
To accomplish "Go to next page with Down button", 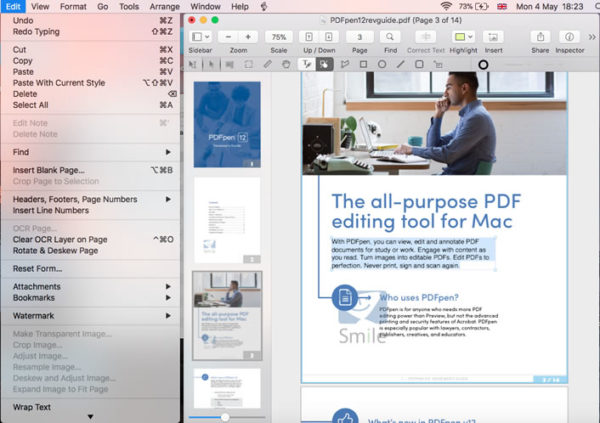I will (x=328, y=37).
